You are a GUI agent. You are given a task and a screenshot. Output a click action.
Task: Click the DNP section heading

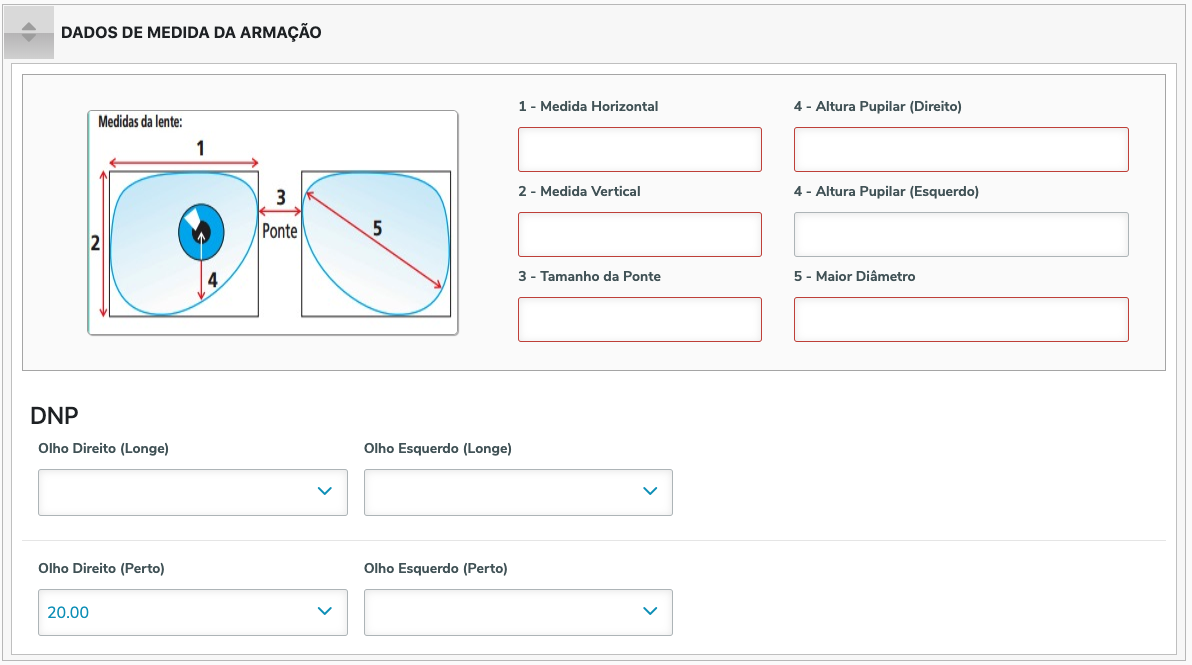[x=55, y=416]
